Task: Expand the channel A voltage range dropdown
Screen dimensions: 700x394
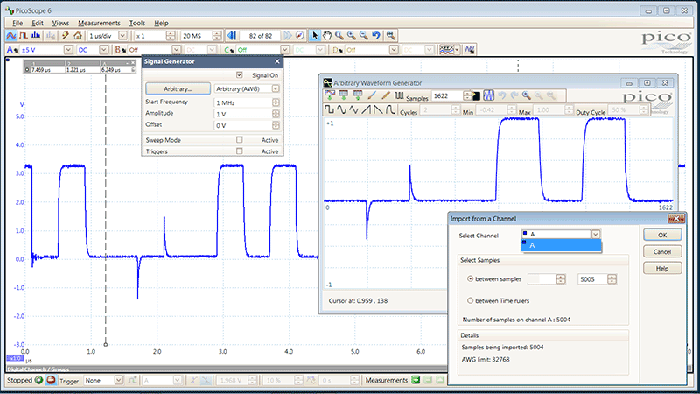Action: (x=68, y=50)
